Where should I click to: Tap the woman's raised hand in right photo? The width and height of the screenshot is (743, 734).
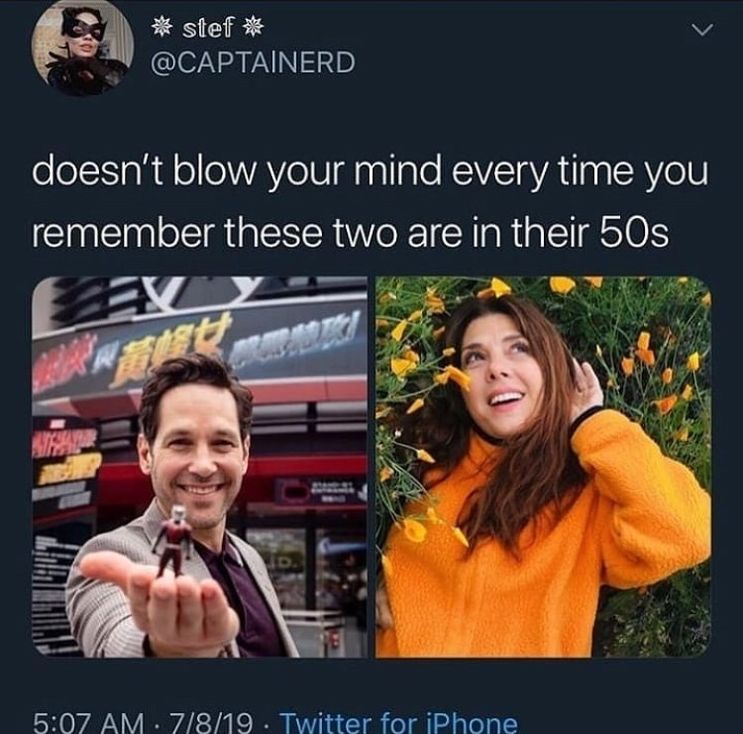586,385
